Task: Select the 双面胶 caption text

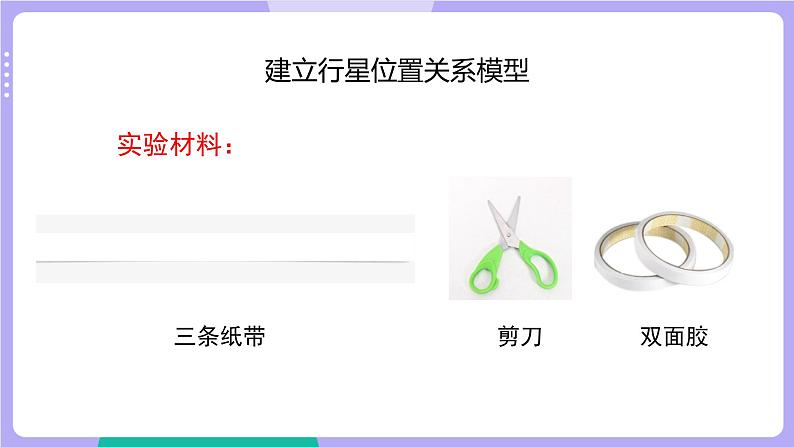Action: [x=674, y=337]
